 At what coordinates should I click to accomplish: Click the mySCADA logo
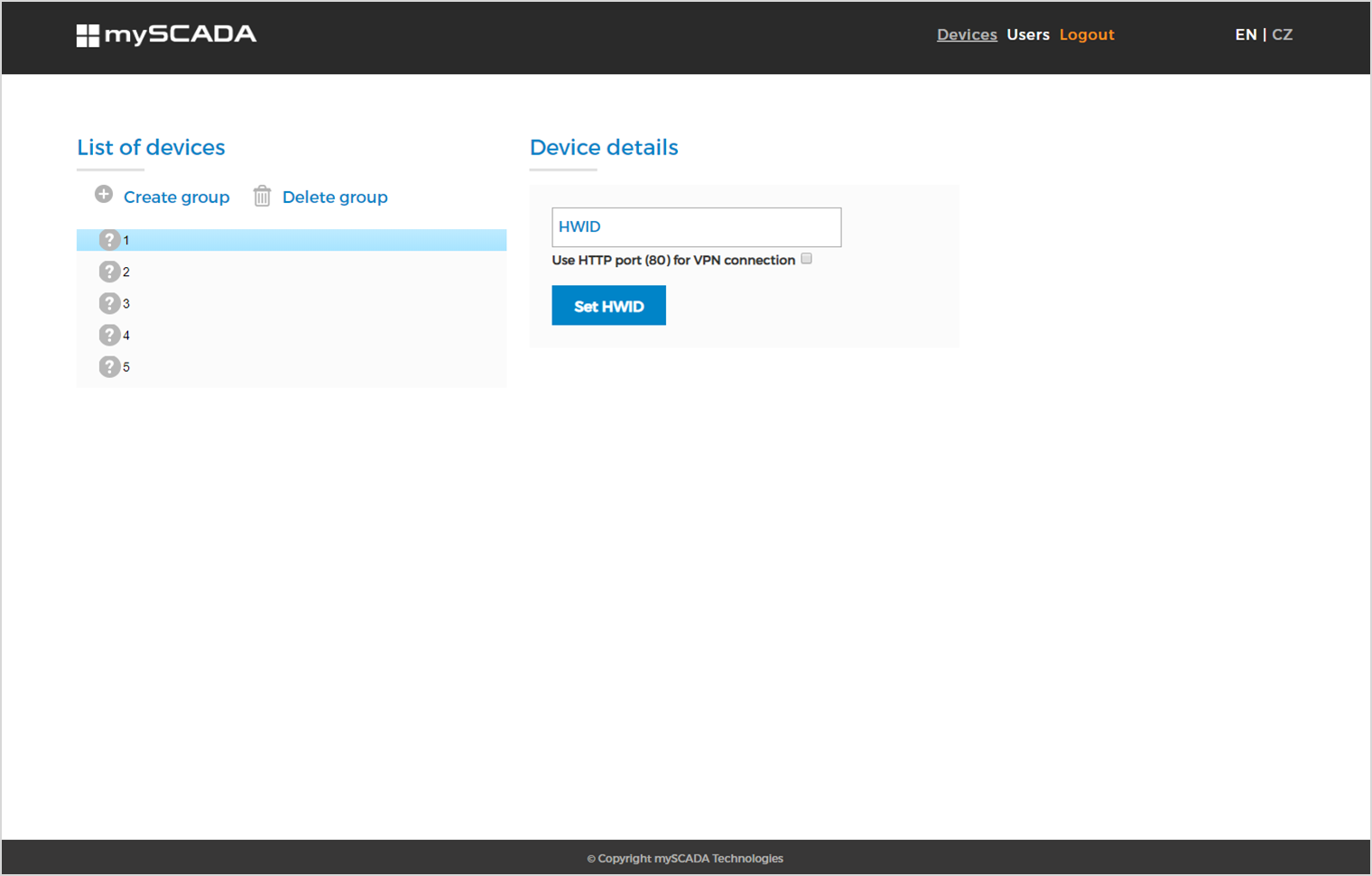click(x=166, y=35)
